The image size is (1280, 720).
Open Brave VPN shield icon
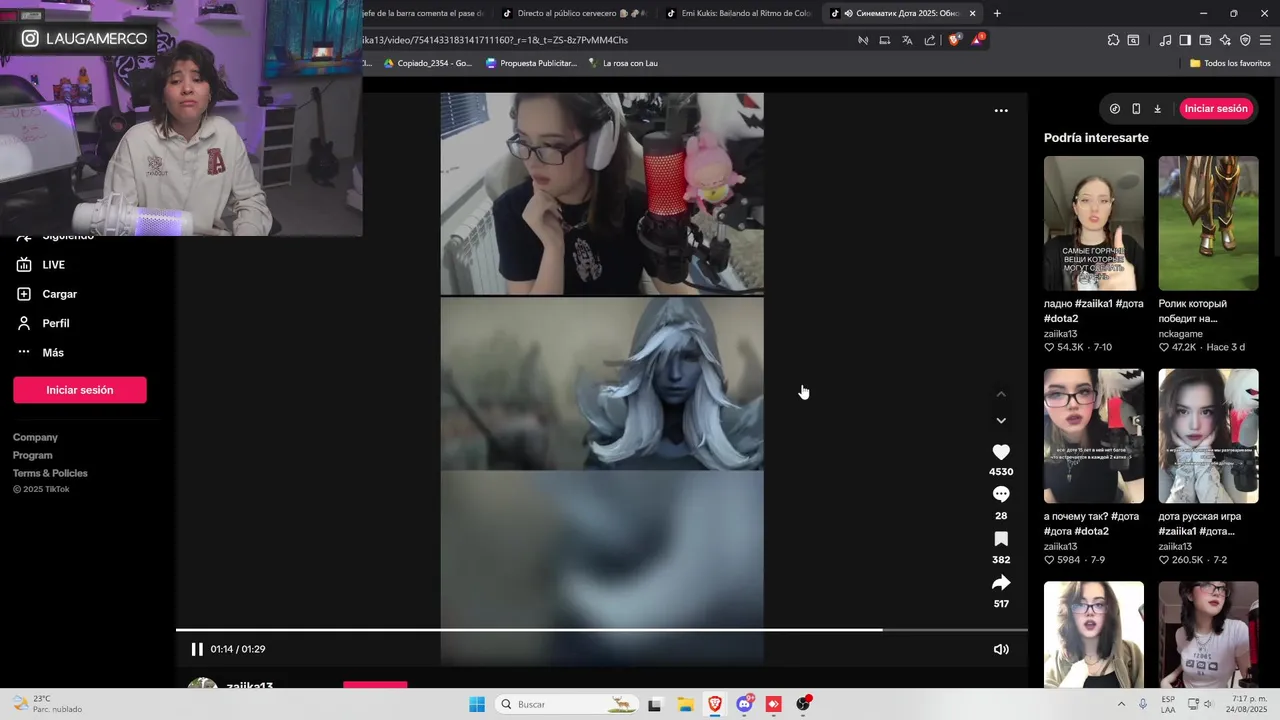click(x=1245, y=40)
